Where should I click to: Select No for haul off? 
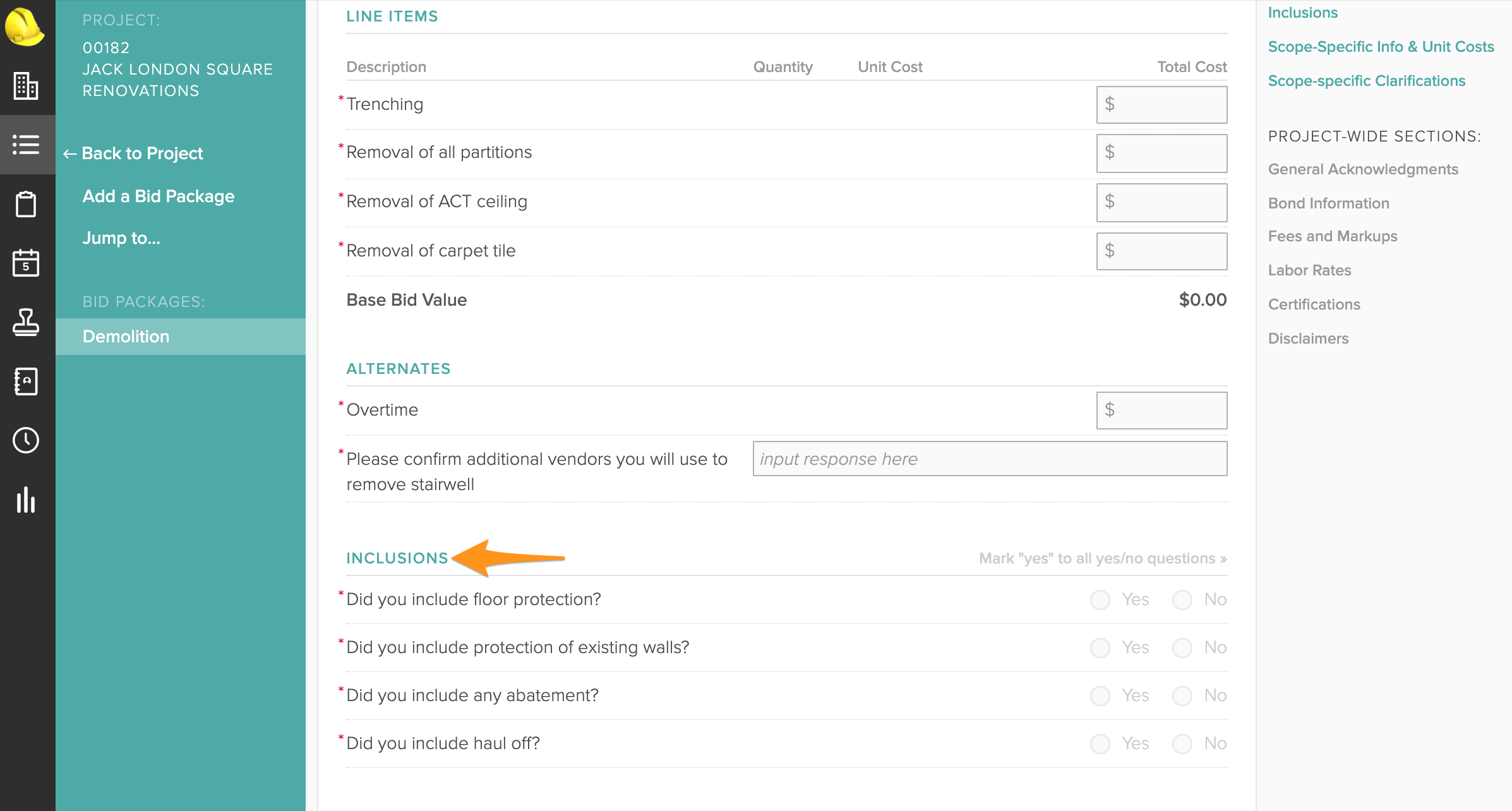(x=1182, y=743)
